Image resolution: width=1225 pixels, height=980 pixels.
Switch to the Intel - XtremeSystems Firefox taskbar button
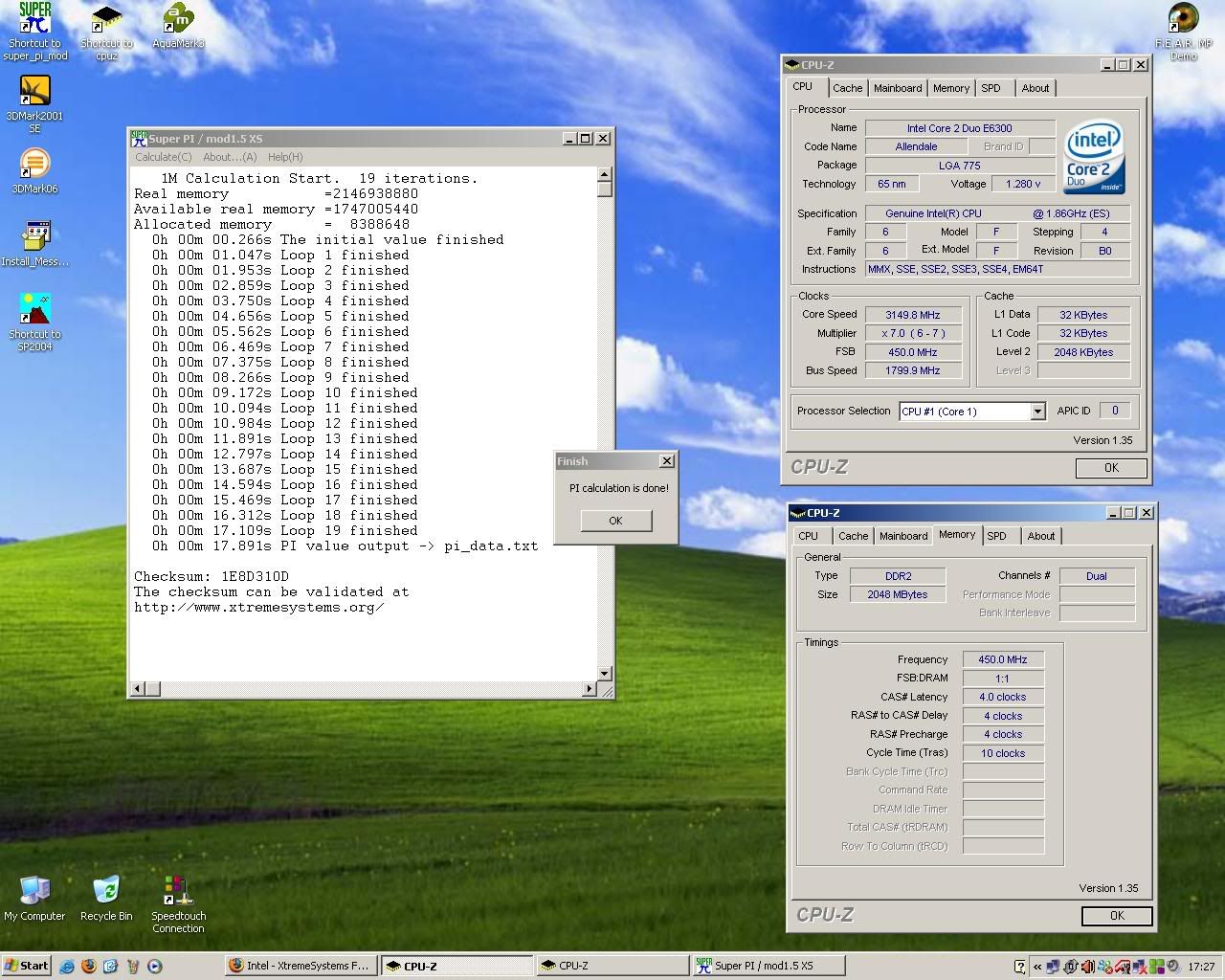click(x=300, y=966)
